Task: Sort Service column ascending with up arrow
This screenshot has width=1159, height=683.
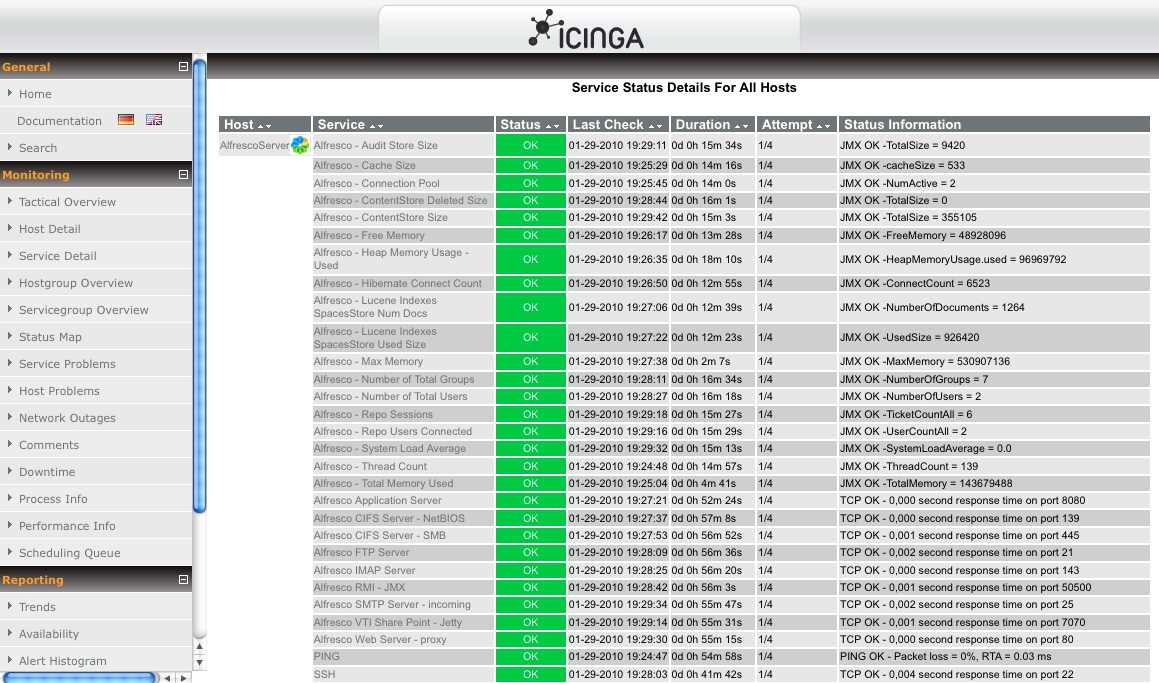Action: (372, 126)
